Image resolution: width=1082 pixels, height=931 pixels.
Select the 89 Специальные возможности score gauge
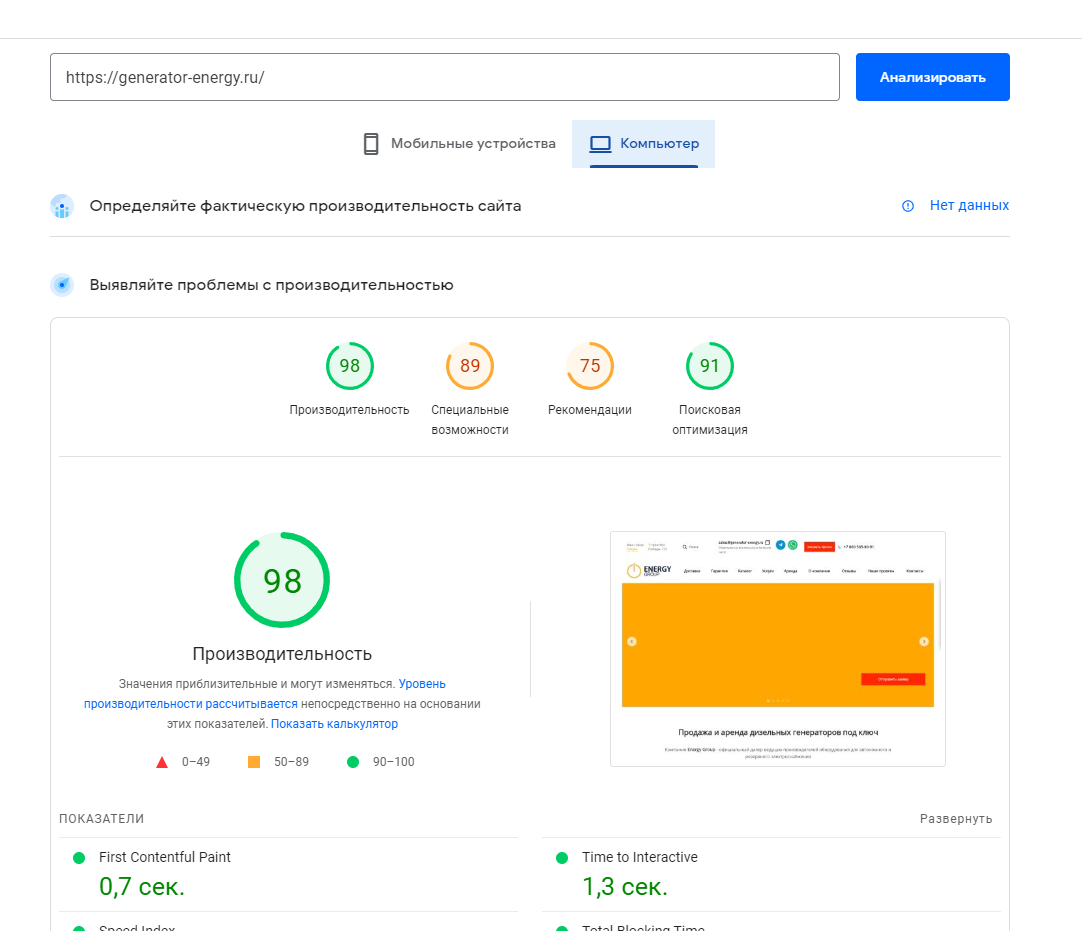click(470, 366)
